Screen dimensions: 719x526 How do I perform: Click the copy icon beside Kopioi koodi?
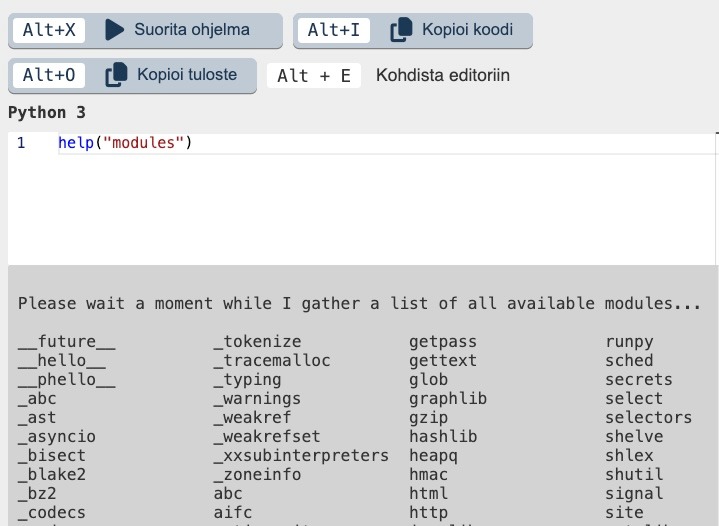tap(401, 30)
